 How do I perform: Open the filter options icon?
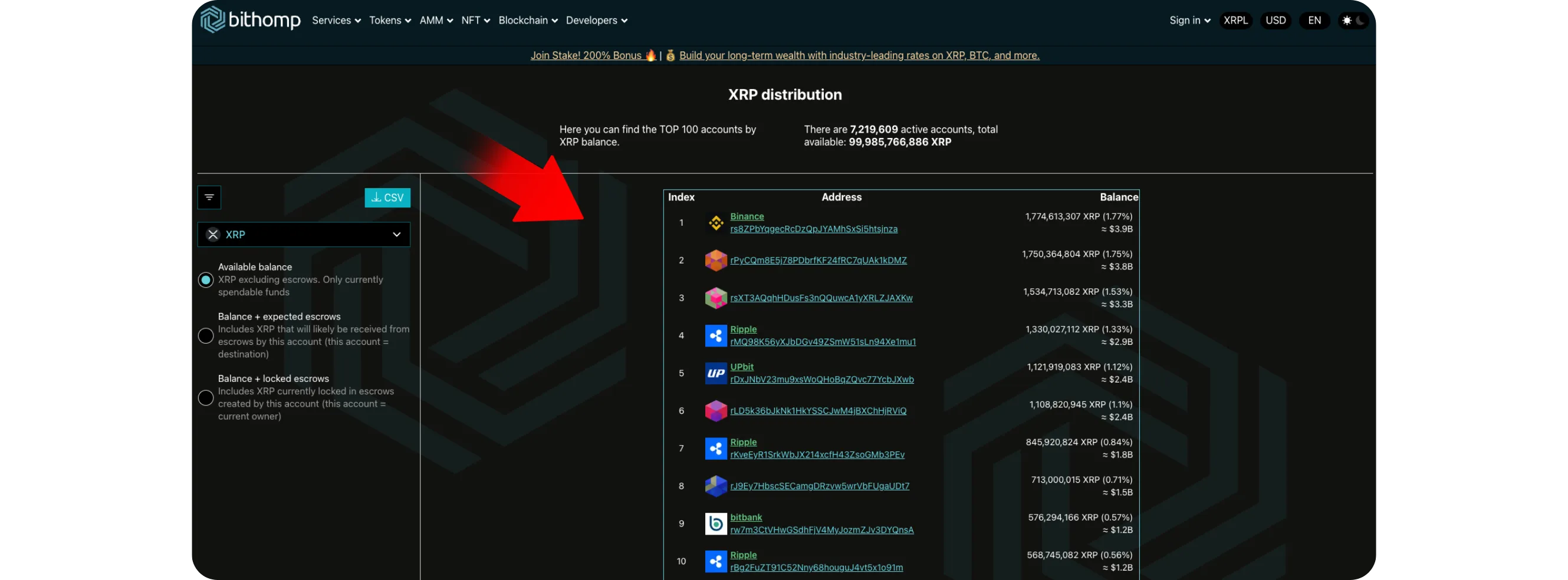click(209, 197)
